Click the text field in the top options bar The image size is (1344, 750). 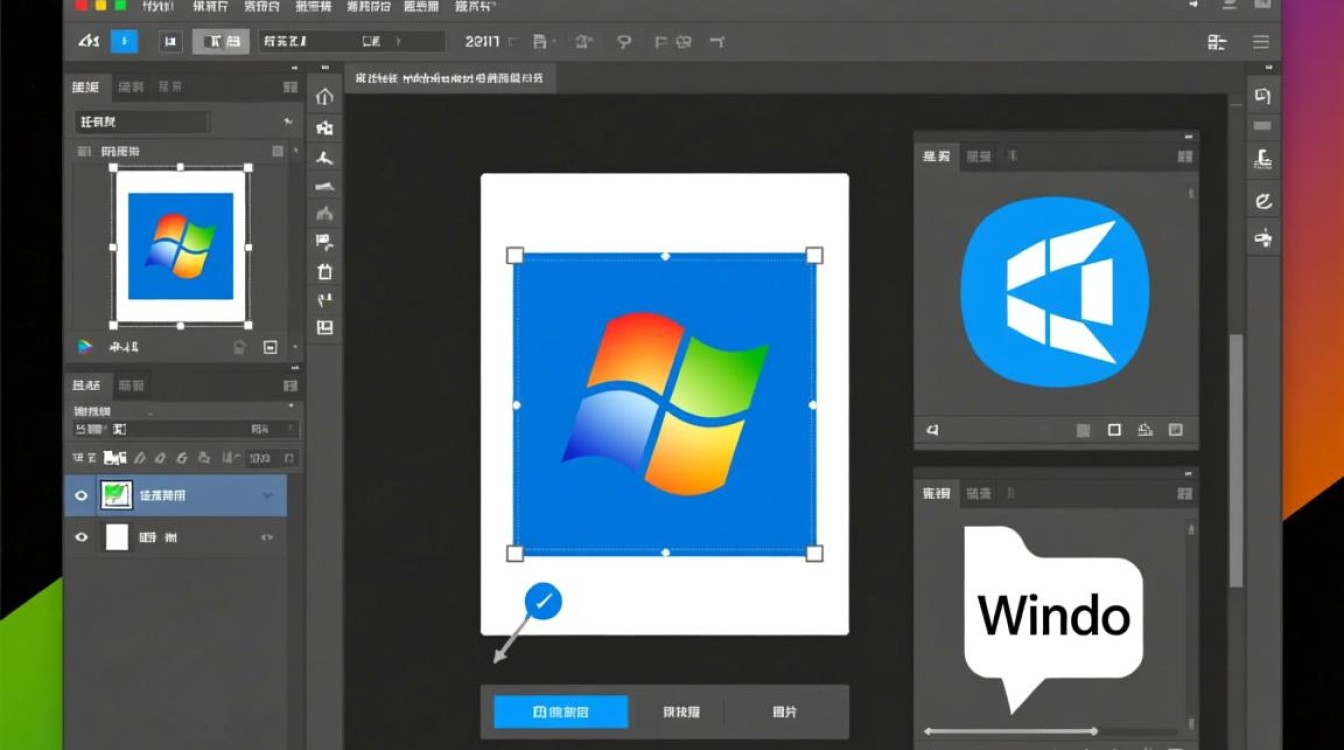[352, 41]
